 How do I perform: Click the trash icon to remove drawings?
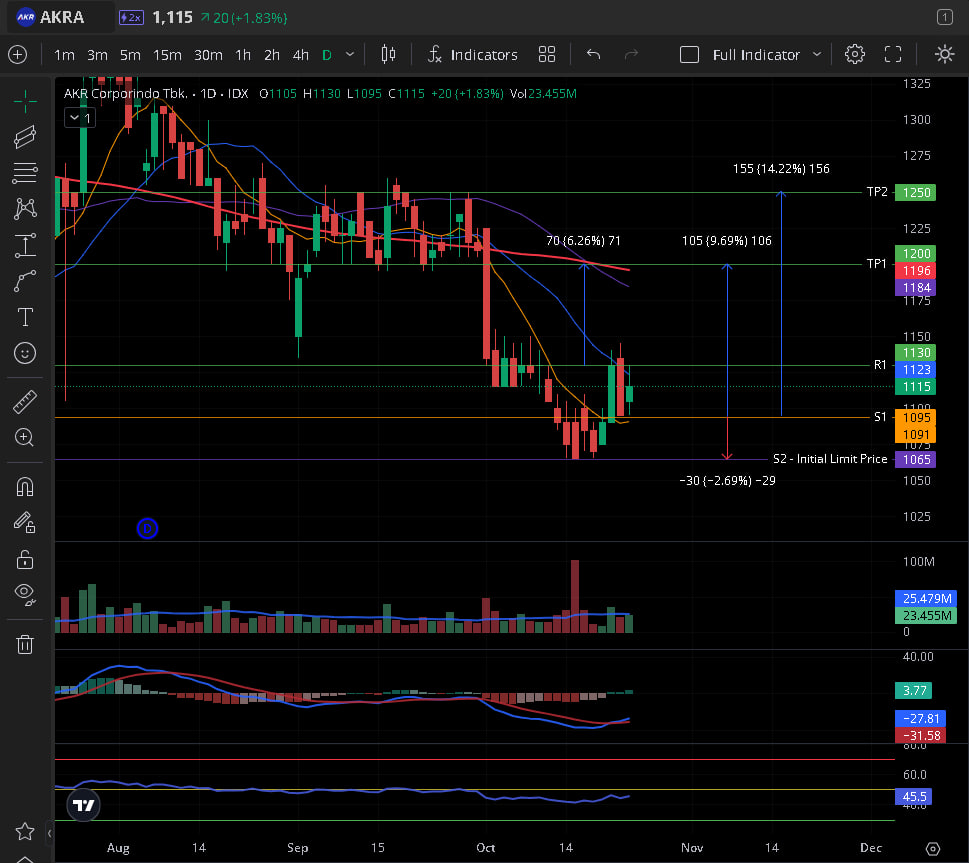tap(25, 644)
